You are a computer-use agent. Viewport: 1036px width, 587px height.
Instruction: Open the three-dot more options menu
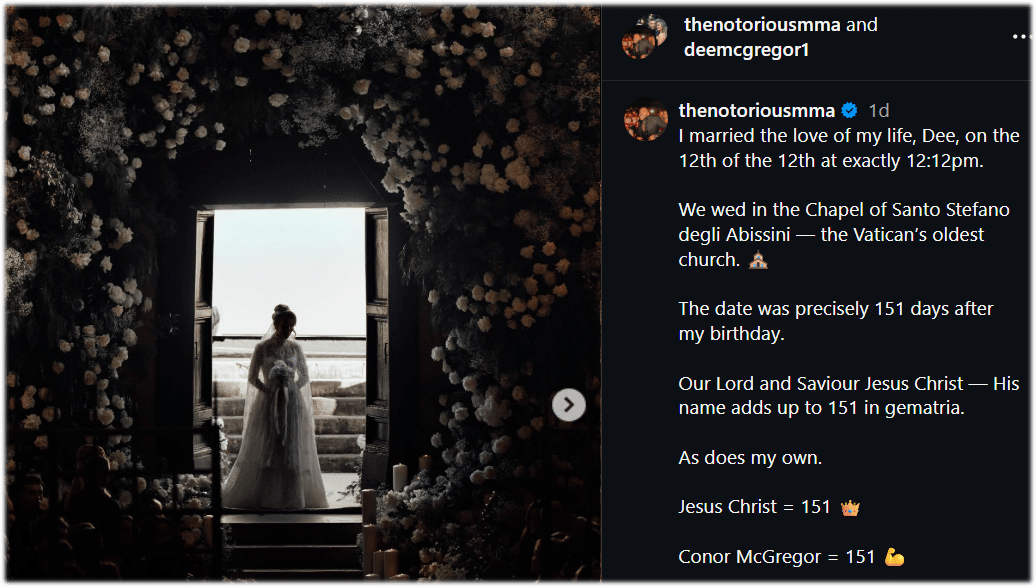tap(1021, 37)
